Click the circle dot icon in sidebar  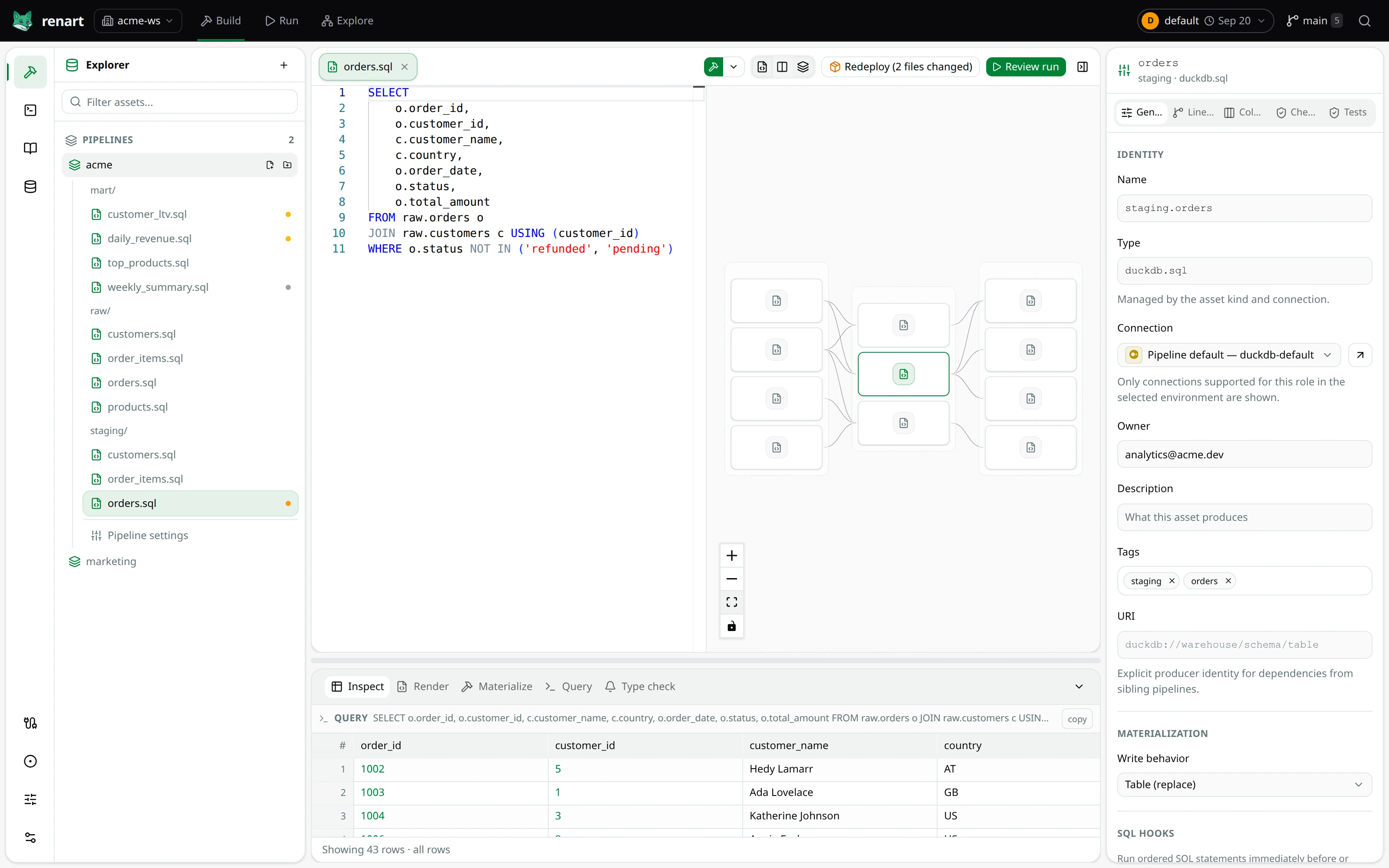(x=30, y=761)
